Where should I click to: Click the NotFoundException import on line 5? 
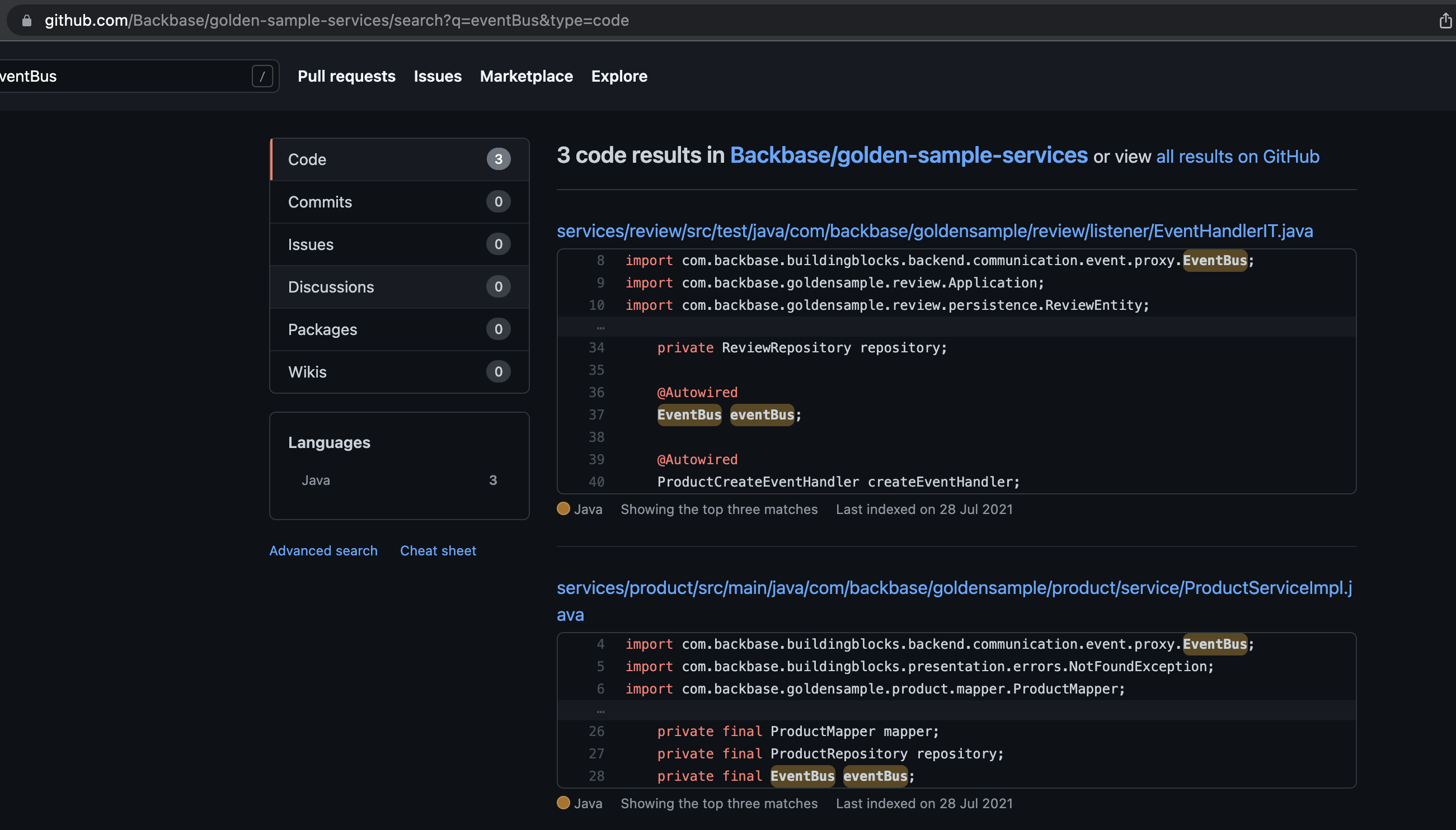click(x=919, y=666)
